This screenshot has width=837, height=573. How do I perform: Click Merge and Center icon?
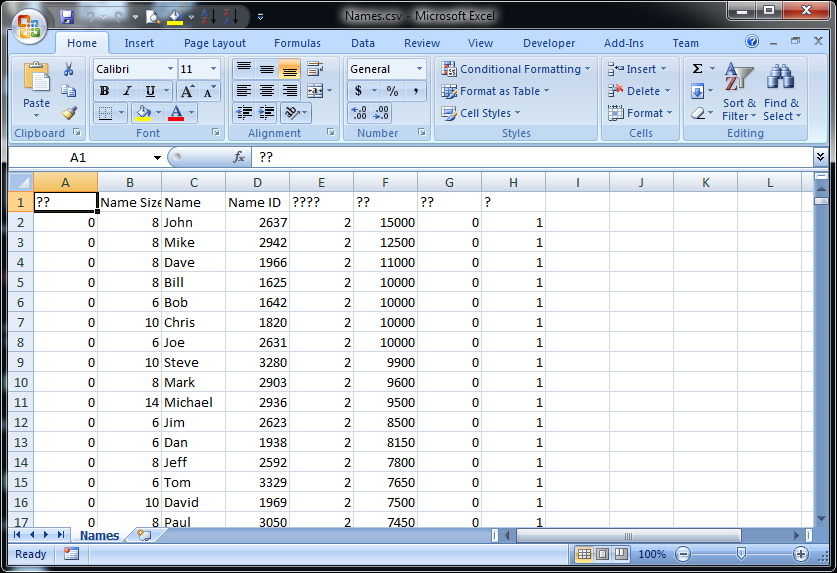tap(315, 91)
